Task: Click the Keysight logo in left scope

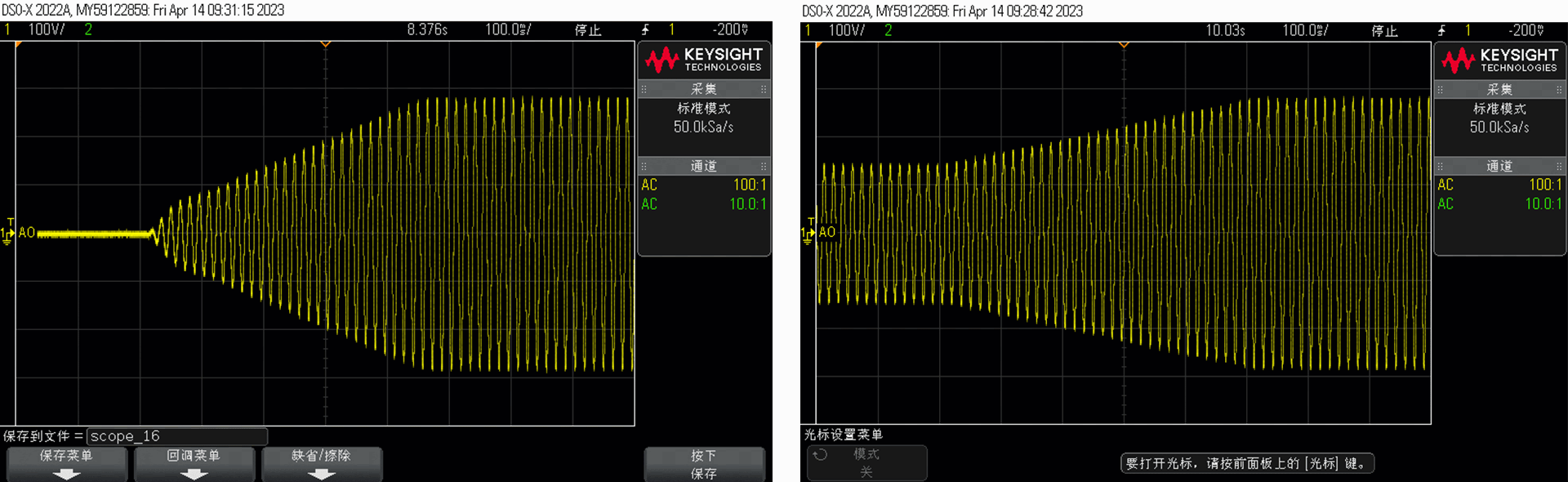Action: coord(703,60)
